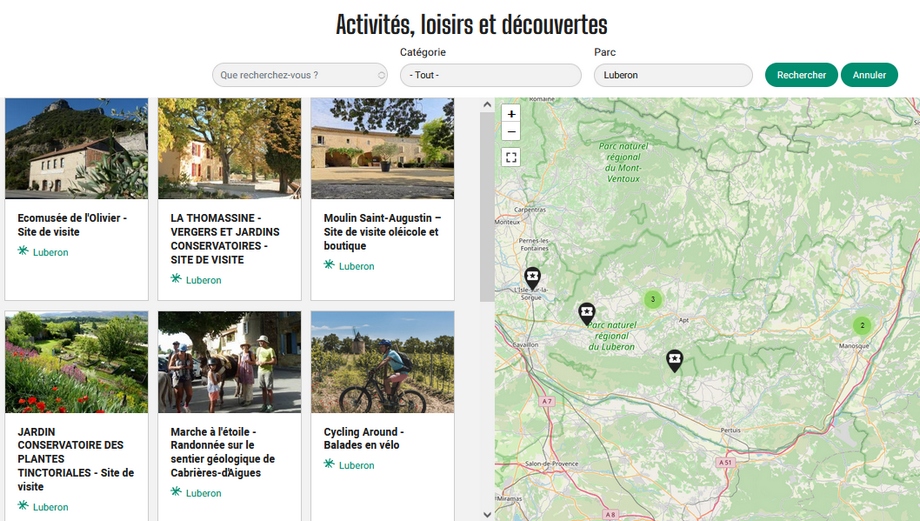Click the Salon-de-Provence label on map

[552, 464]
